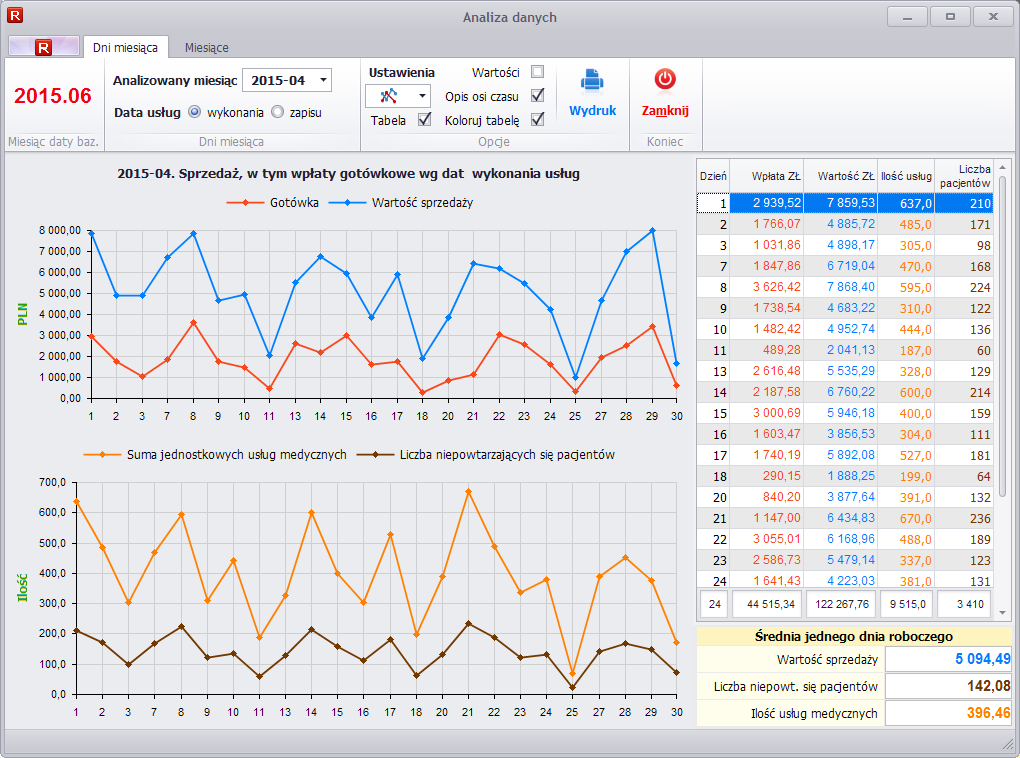1020x758 pixels.
Task: Select the zapisu radio button
Action: pos(278,112)
